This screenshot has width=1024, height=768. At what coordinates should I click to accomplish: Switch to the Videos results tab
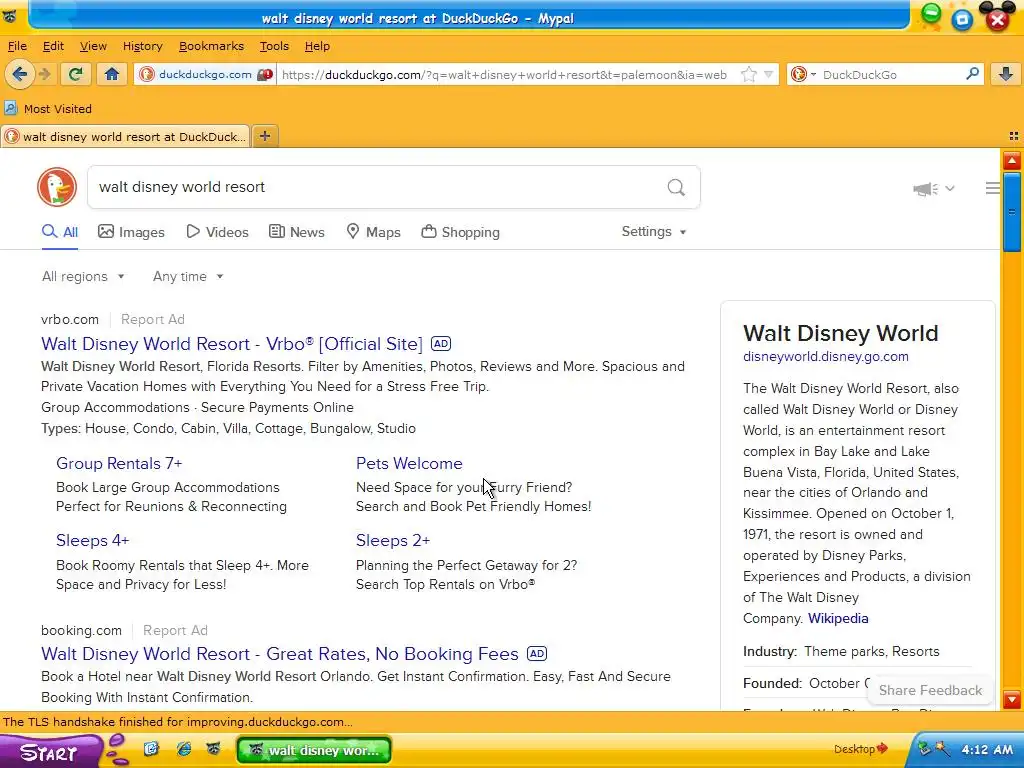coord(217,232)
